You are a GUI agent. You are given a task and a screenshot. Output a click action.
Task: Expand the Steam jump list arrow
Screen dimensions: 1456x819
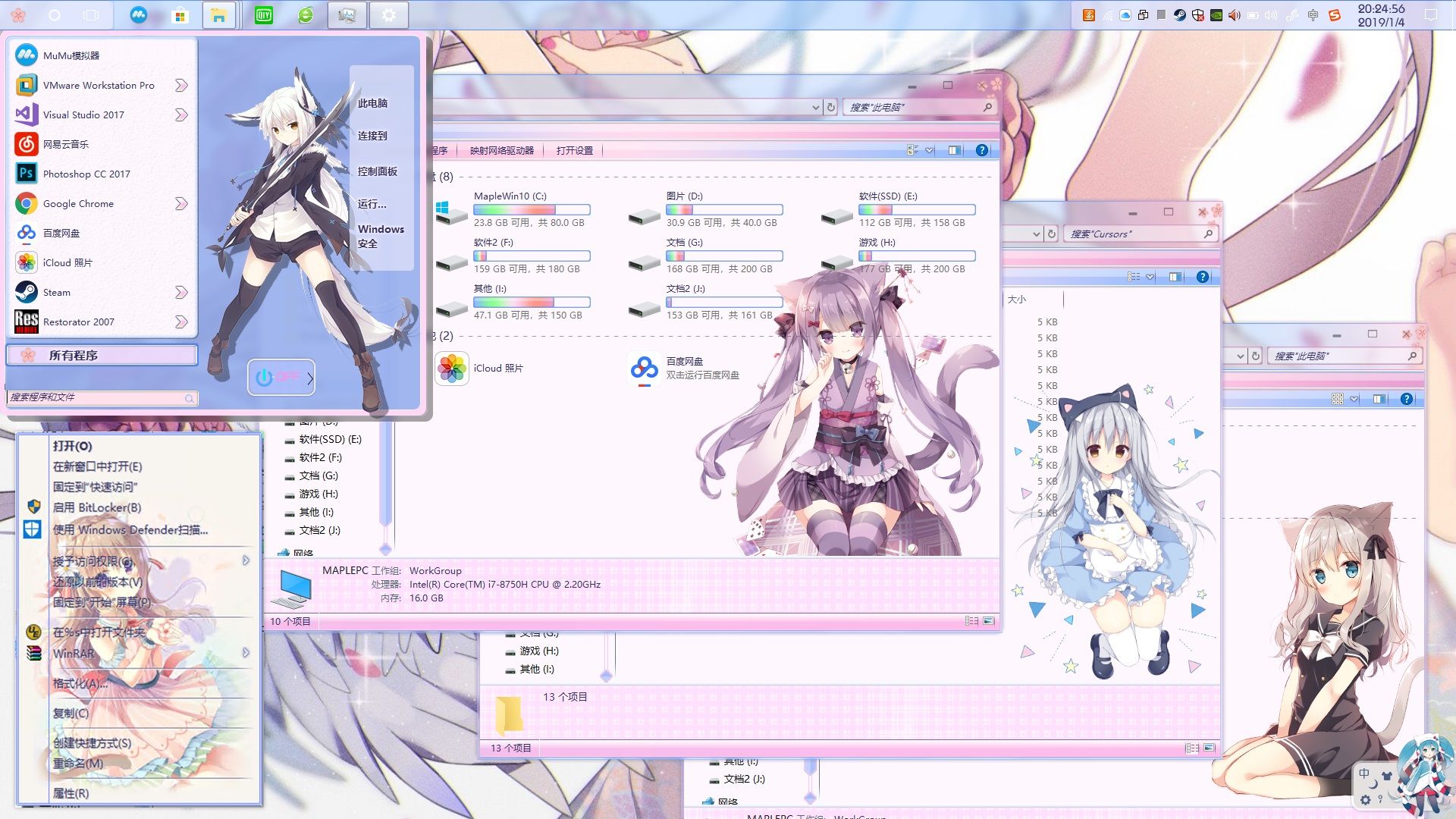coord(181,292)
